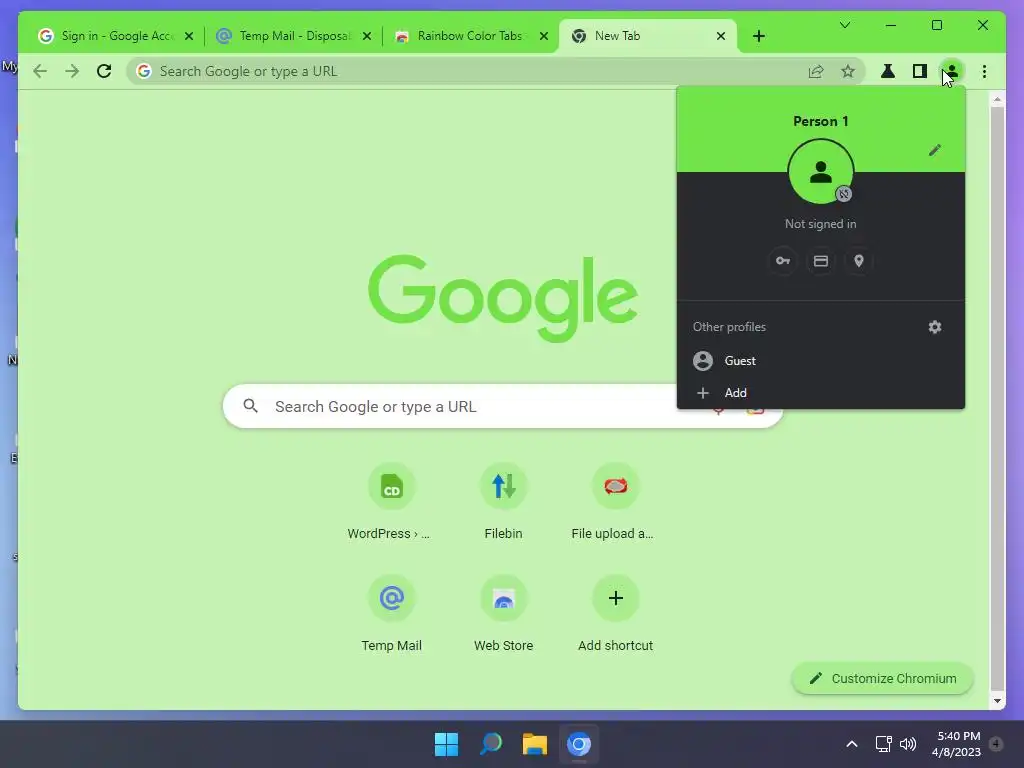Click the Add shortcut plus tile
This screenshot has width=1024, height=768.
tap(615, 614)
